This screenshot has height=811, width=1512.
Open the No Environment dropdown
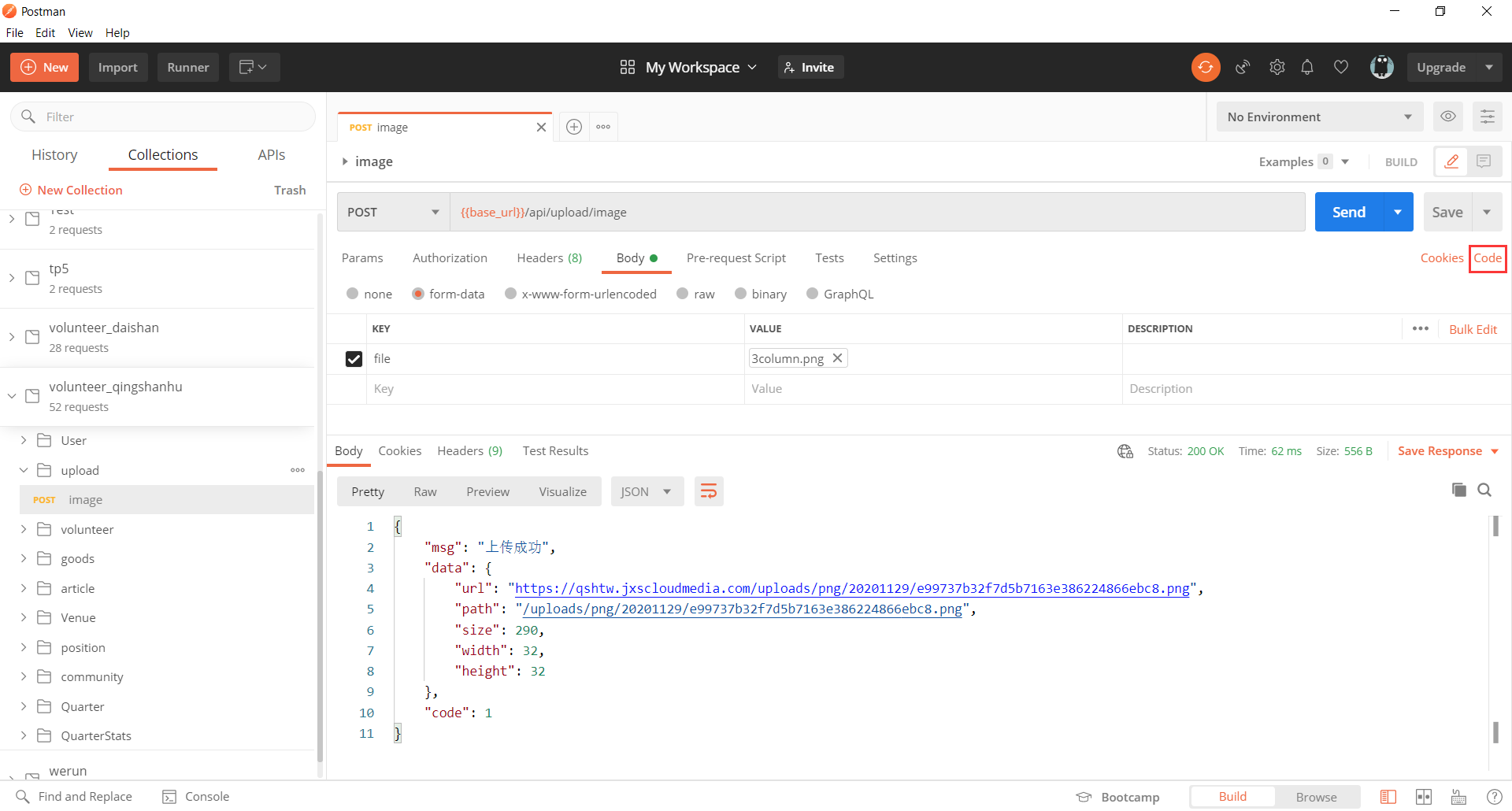click(1319, 117)
